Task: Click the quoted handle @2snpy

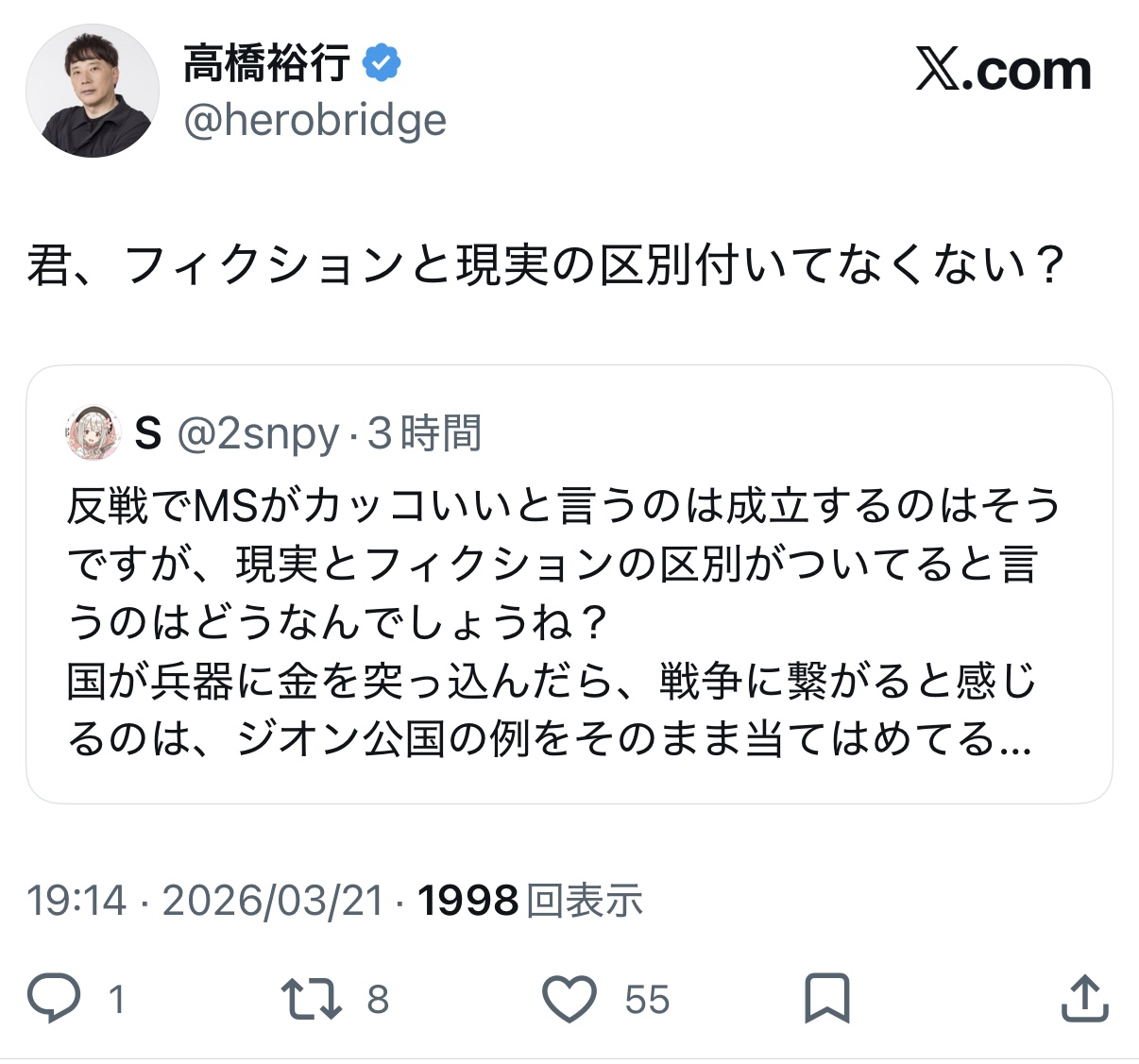Action: coord(258,433)
